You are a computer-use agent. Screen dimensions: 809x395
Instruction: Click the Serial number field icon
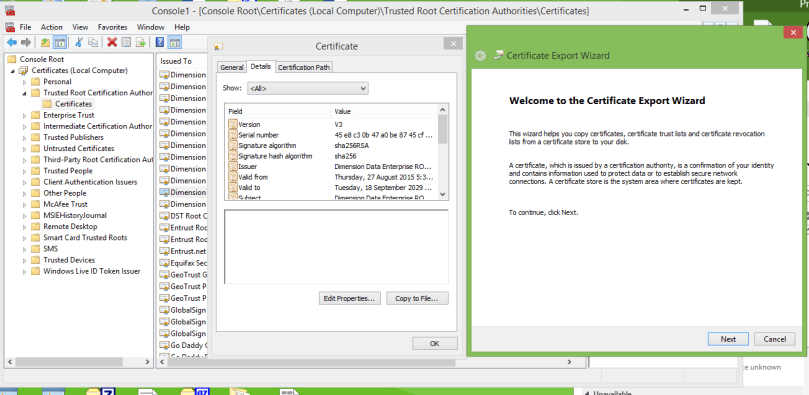coord(233,135)
